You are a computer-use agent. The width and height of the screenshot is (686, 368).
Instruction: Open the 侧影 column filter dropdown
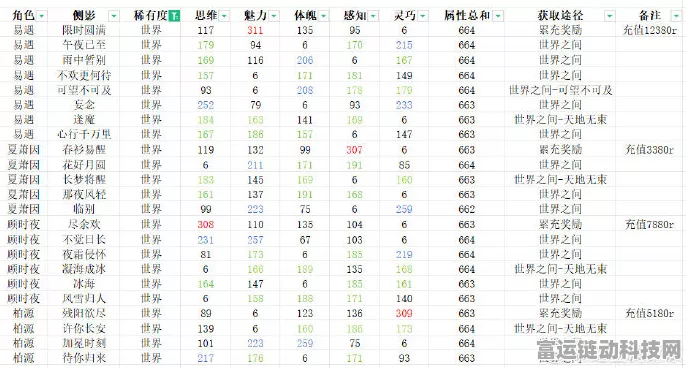(114, 16)
